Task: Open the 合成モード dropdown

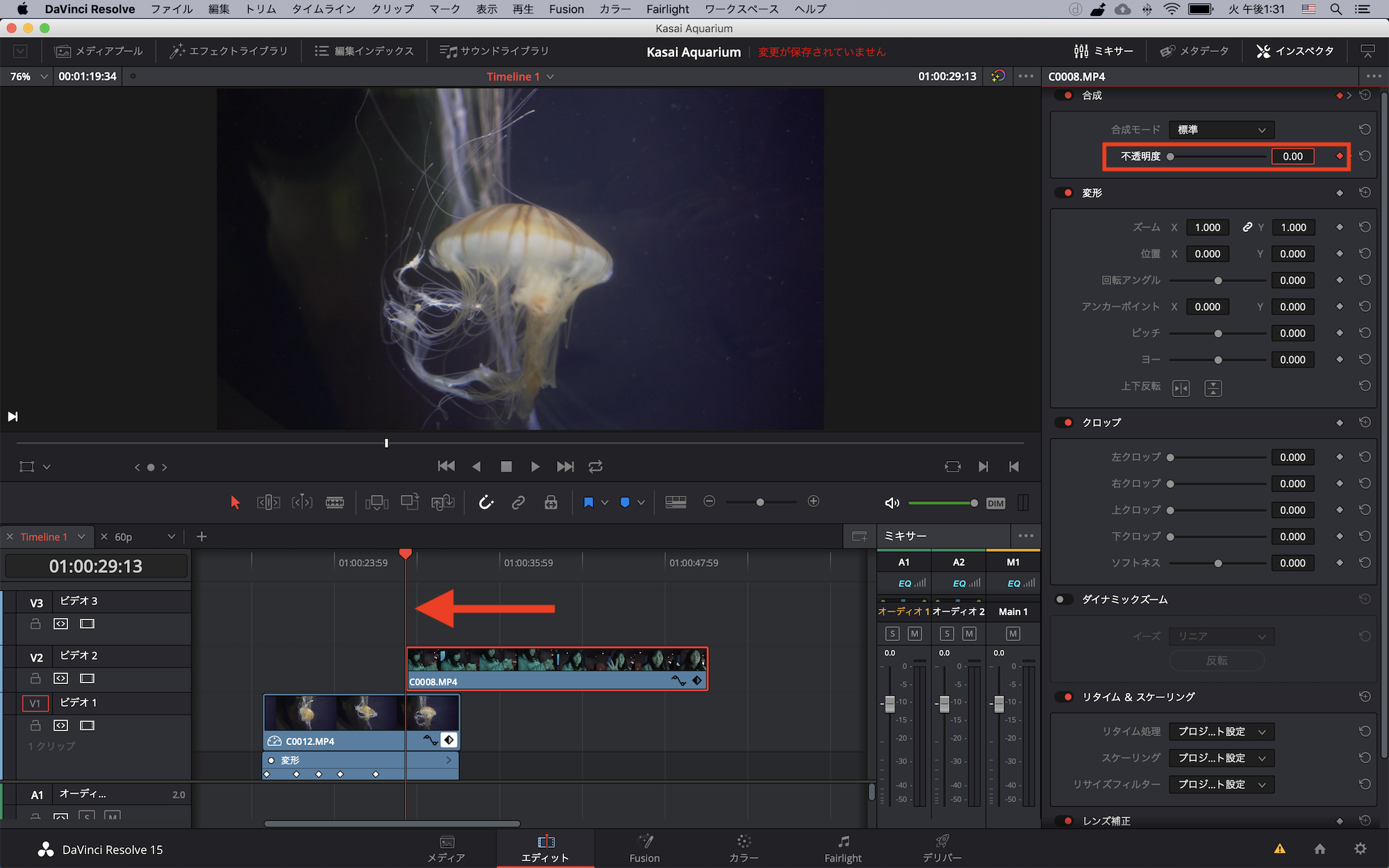Action: pyautogui.click(x=1221, y=130)
